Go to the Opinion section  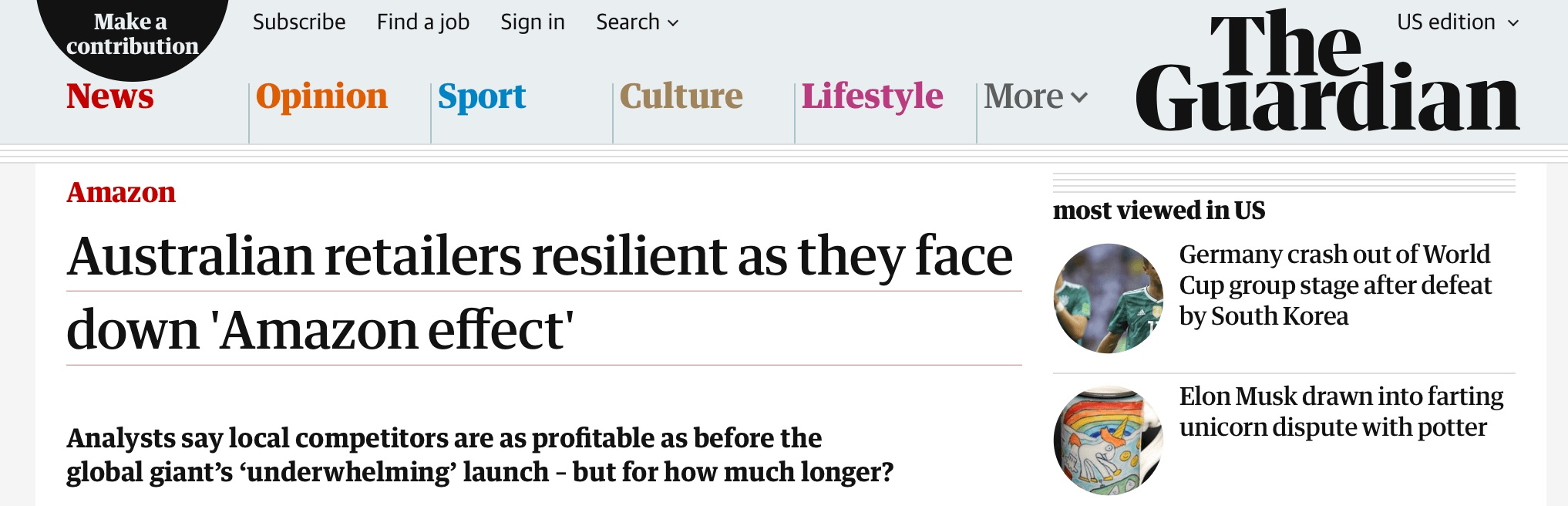tap(321, 96)
